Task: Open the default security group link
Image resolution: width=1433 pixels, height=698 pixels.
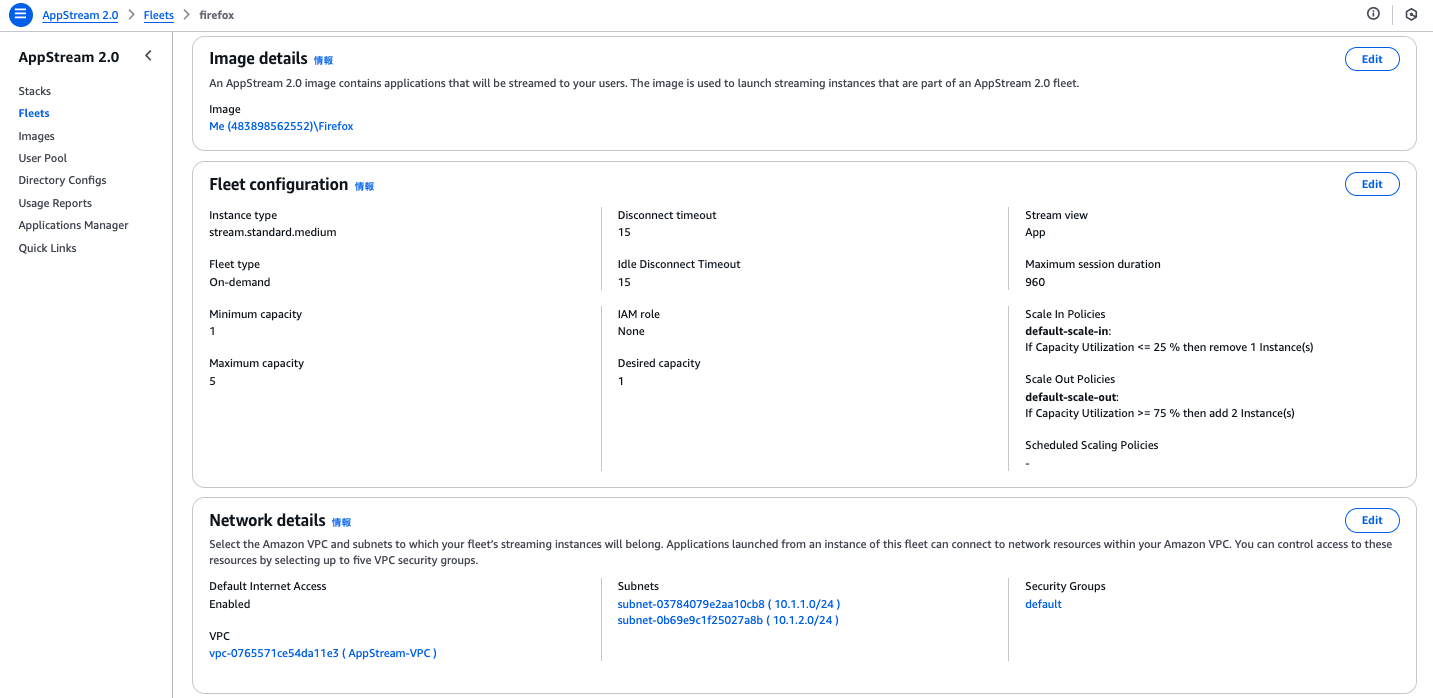Action: click(x=1043, y=604)
